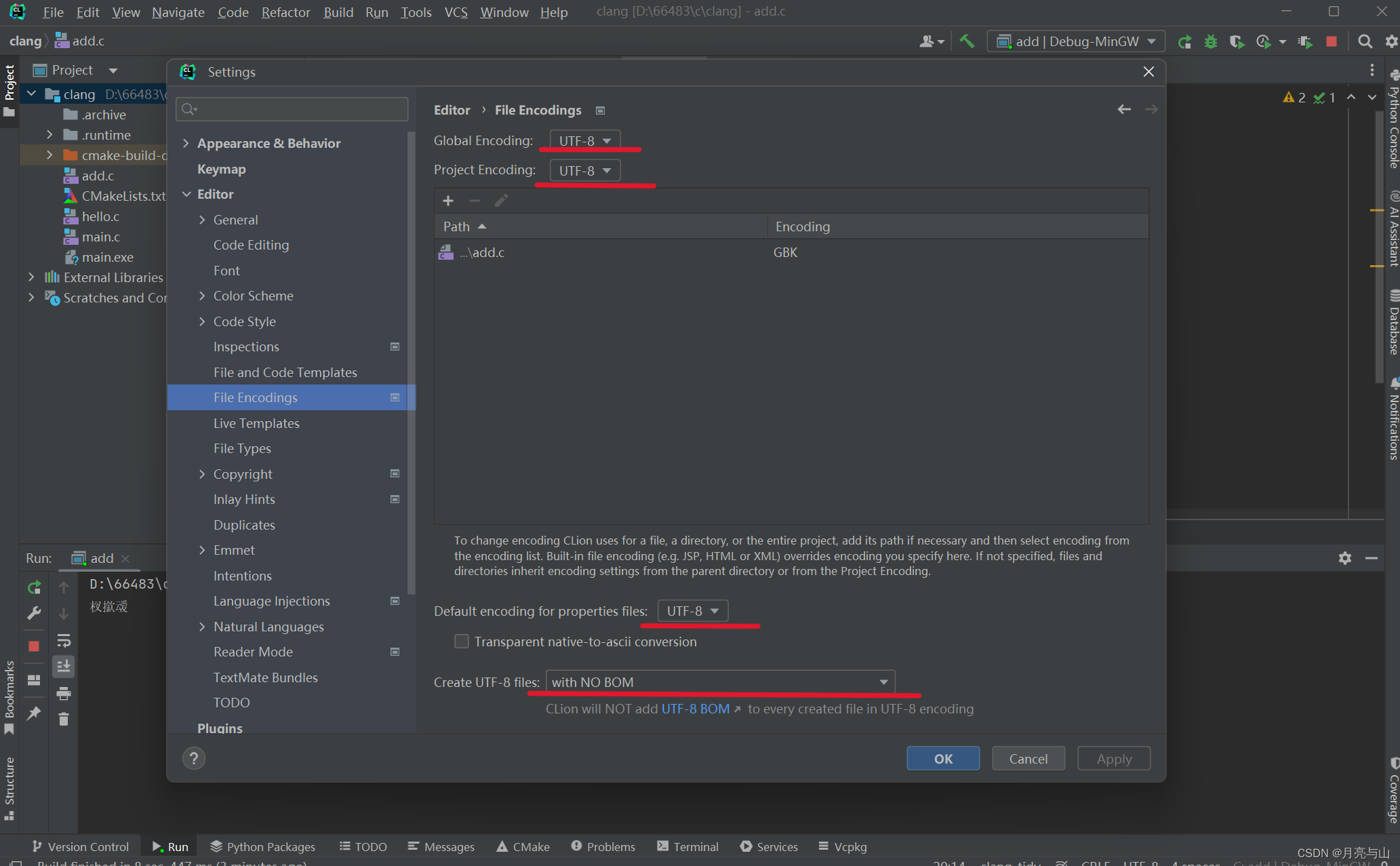The width and height of the screenshot is (1400, 866).
Task: Open the UTF-8 BOM link
Action: tap(696, 709)
